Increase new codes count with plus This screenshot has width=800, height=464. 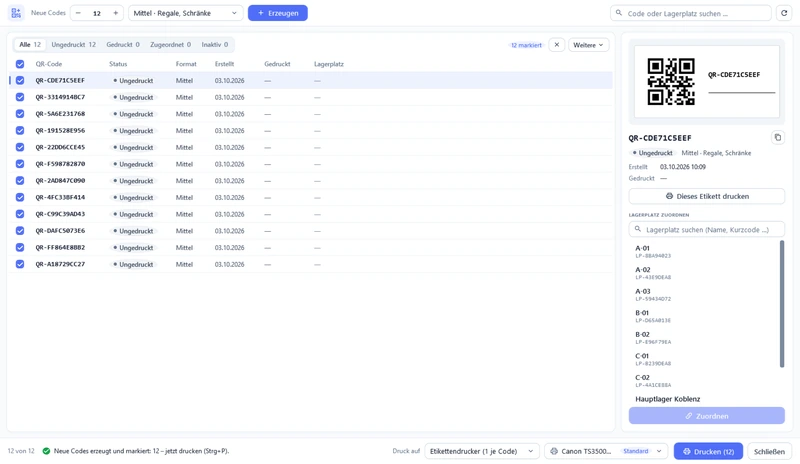tap(115, 13)
